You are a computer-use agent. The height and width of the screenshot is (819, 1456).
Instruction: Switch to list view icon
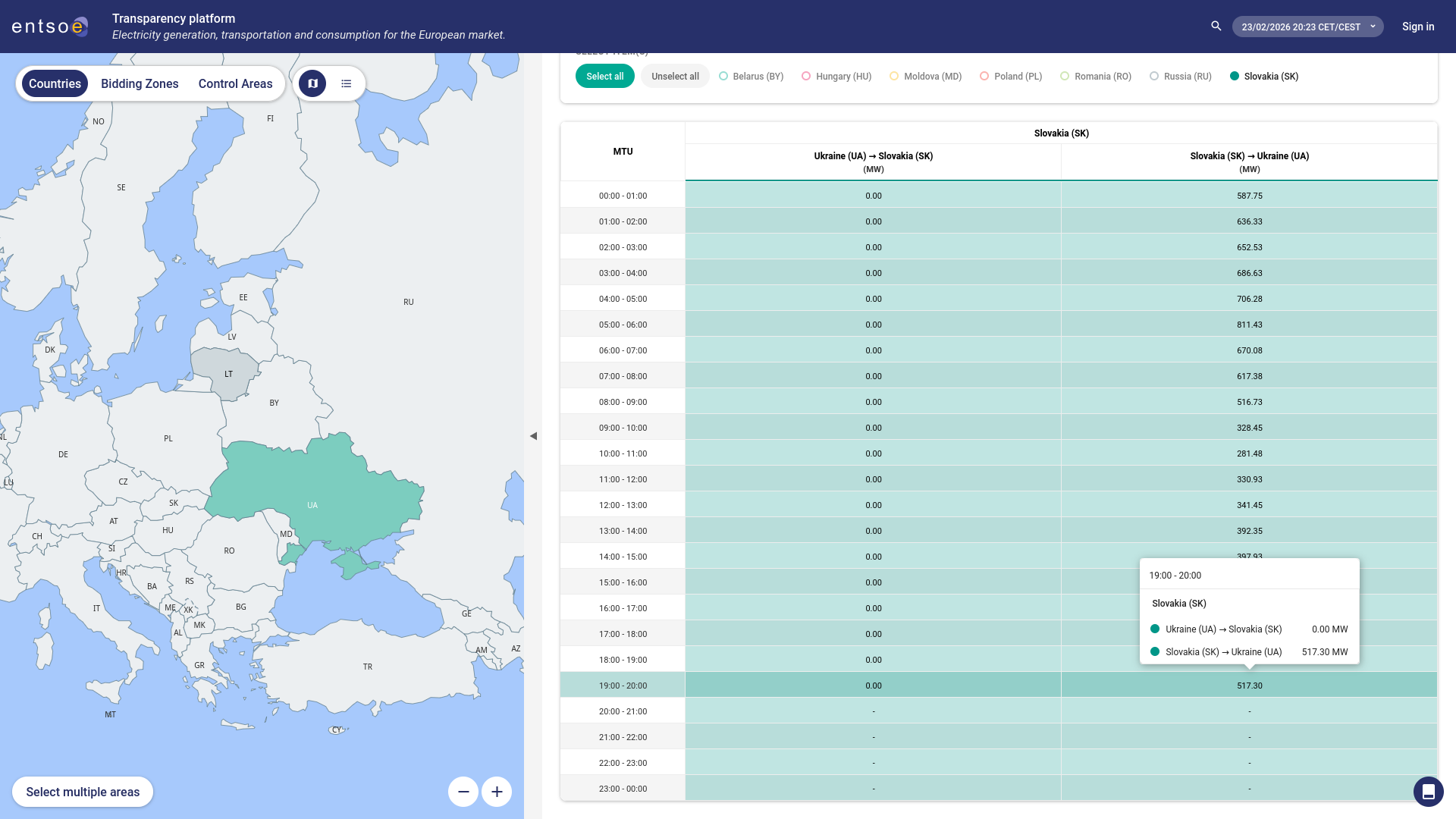[347, 83]
